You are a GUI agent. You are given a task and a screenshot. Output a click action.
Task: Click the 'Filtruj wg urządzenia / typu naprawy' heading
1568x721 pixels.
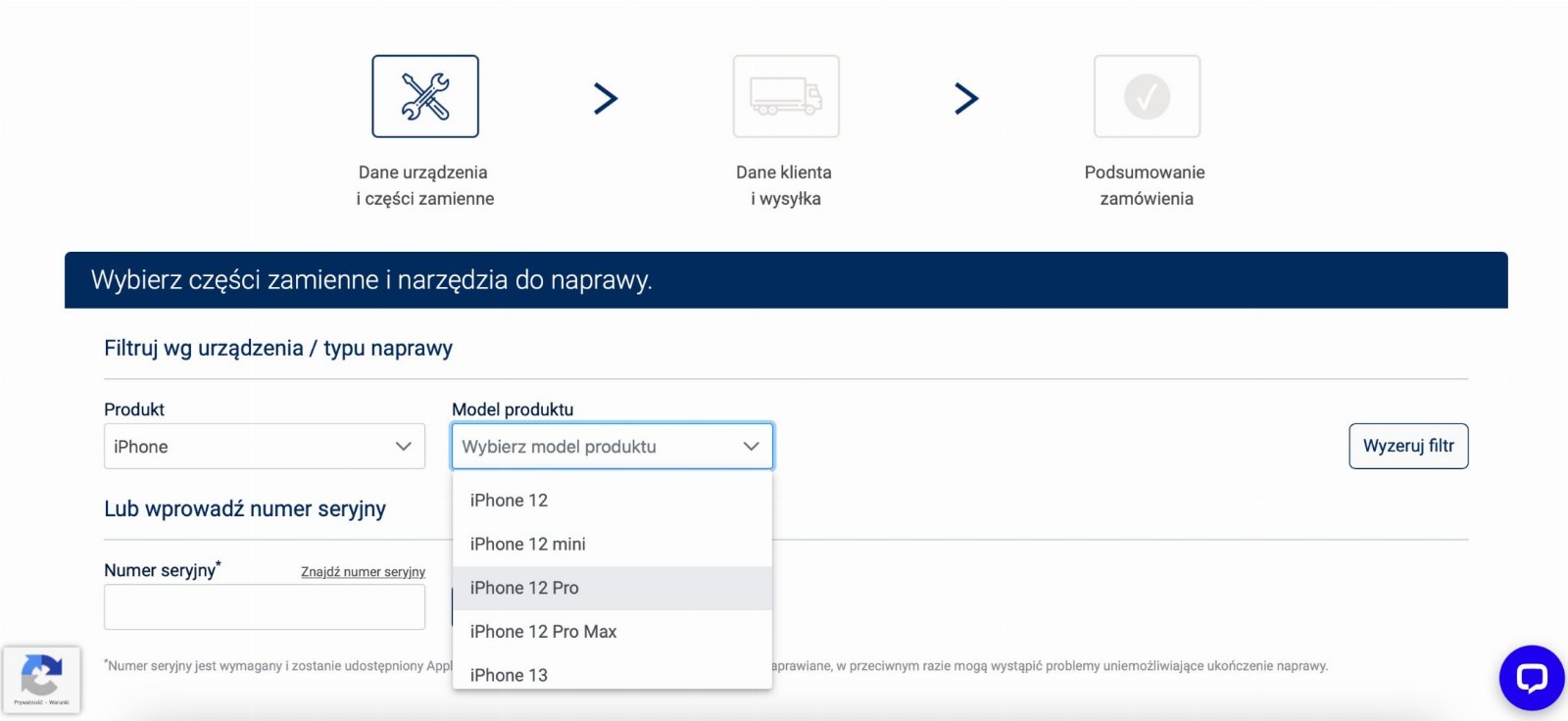point(278,349)
